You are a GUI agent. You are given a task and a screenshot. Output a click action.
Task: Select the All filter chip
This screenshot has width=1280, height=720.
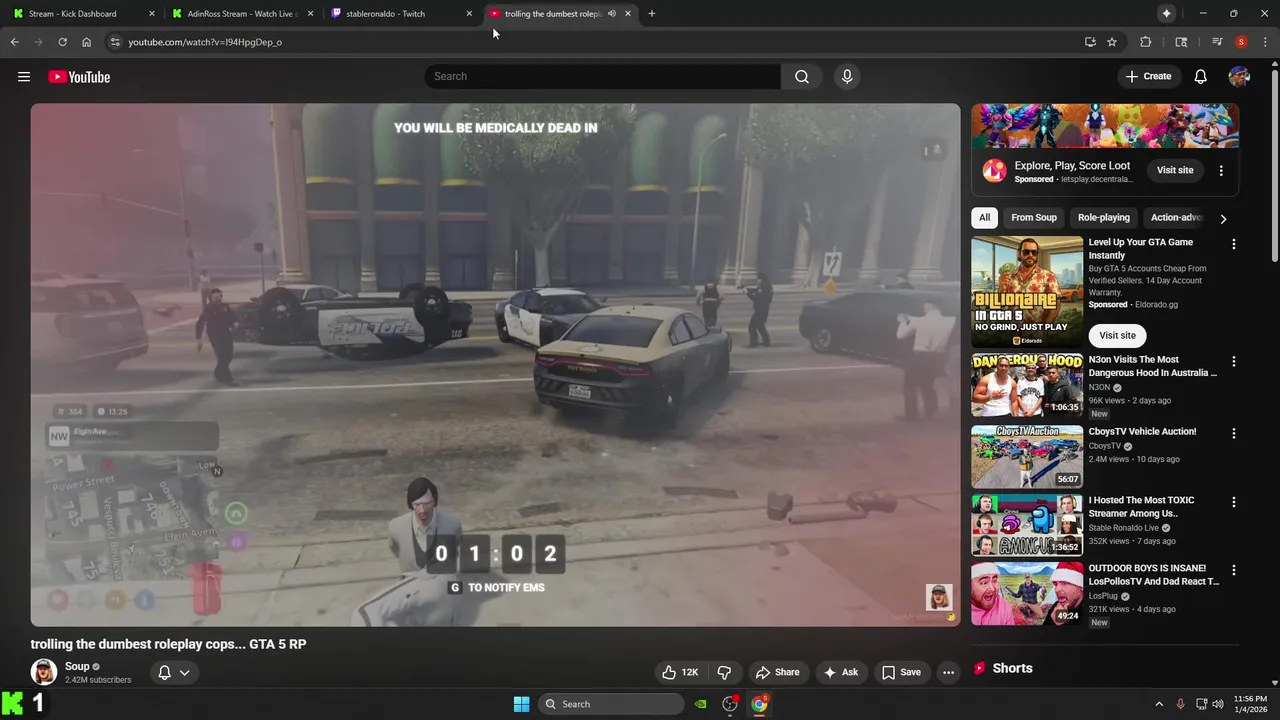(x=984, y=218)
